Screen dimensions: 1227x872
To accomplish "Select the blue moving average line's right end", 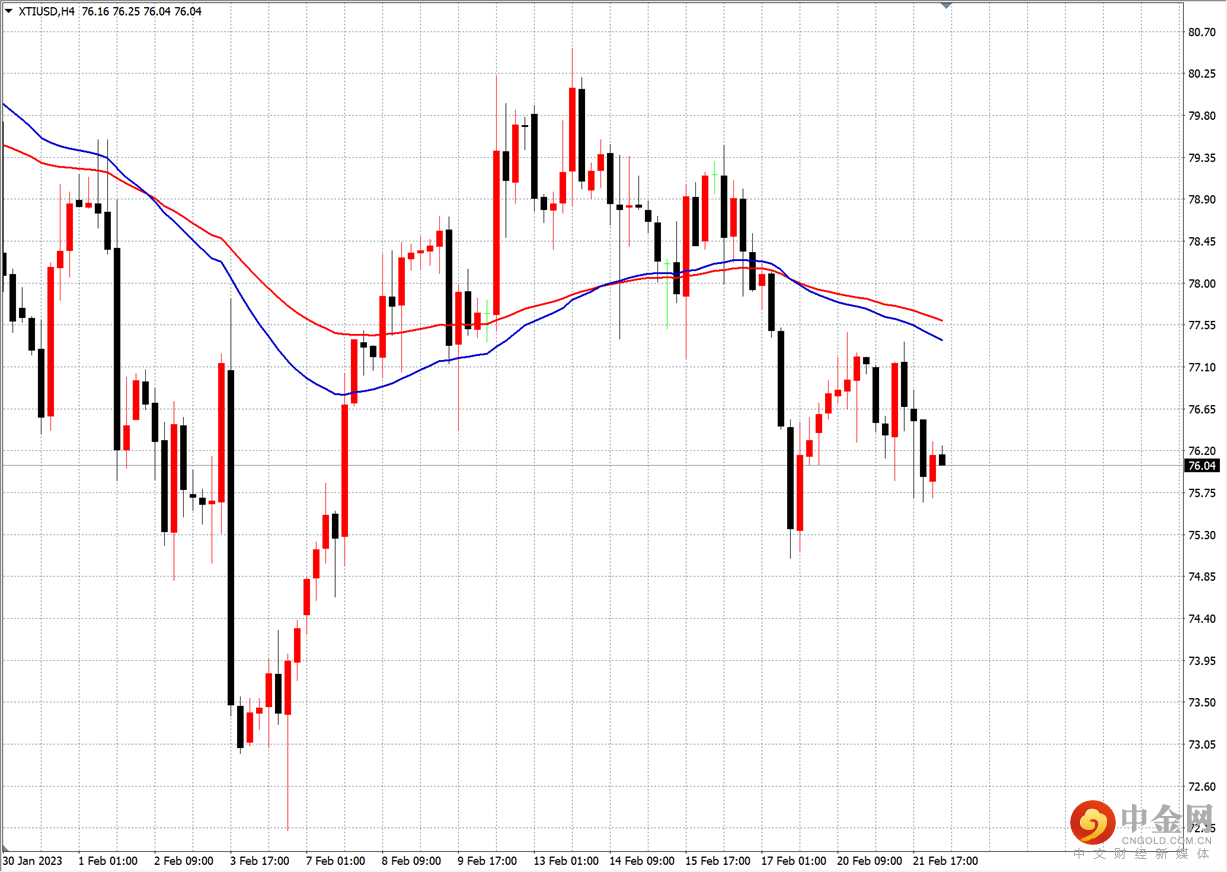I will [x=941, y=340].
